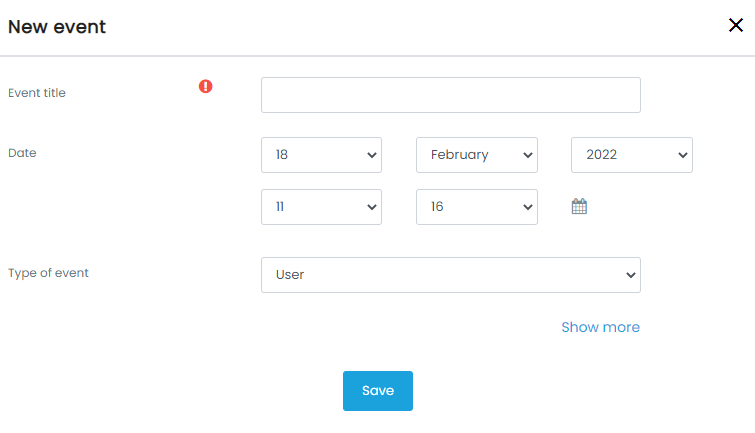The height and width of the screenshot is (433, 755).
Task: Click the chevron arrow of the minute dropdown
Action: pyautogui.click(x=527, y=207)
